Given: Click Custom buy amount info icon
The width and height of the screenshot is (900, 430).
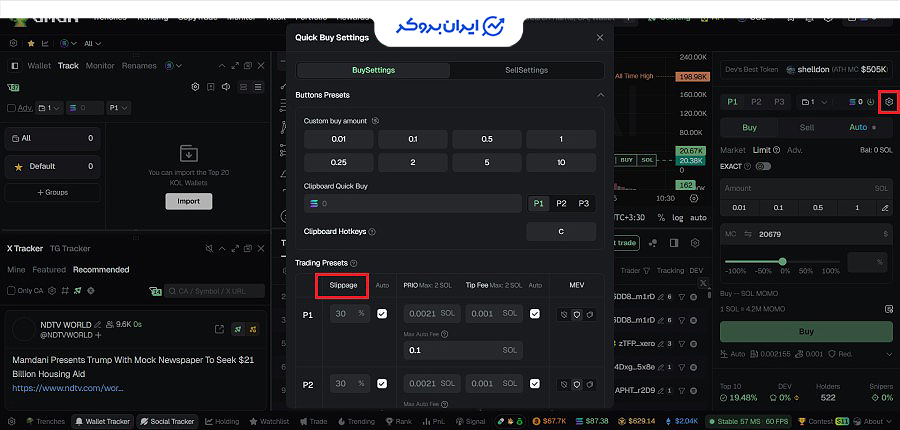Looking at the screenshot, I should click(x=375, y=121).
